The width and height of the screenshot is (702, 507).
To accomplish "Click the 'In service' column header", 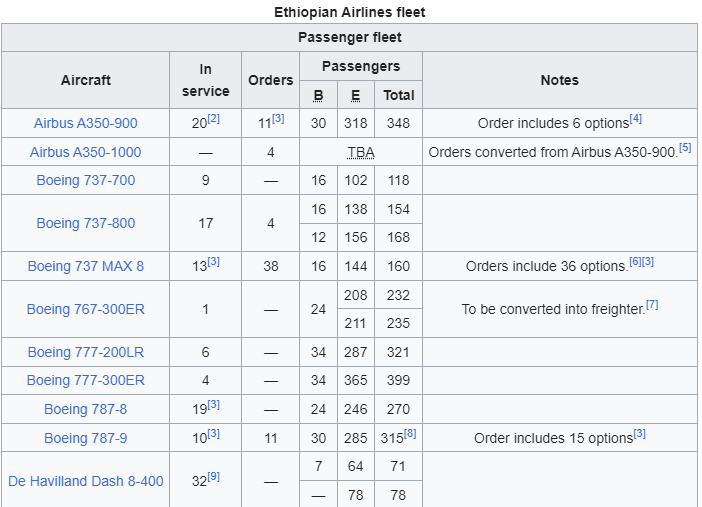I will [205, 80].
